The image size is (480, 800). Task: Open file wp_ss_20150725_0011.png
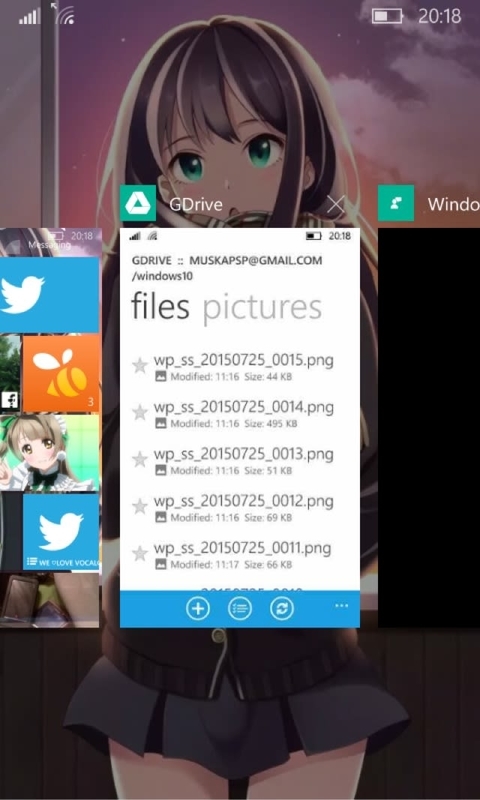[x=242, y=548]
